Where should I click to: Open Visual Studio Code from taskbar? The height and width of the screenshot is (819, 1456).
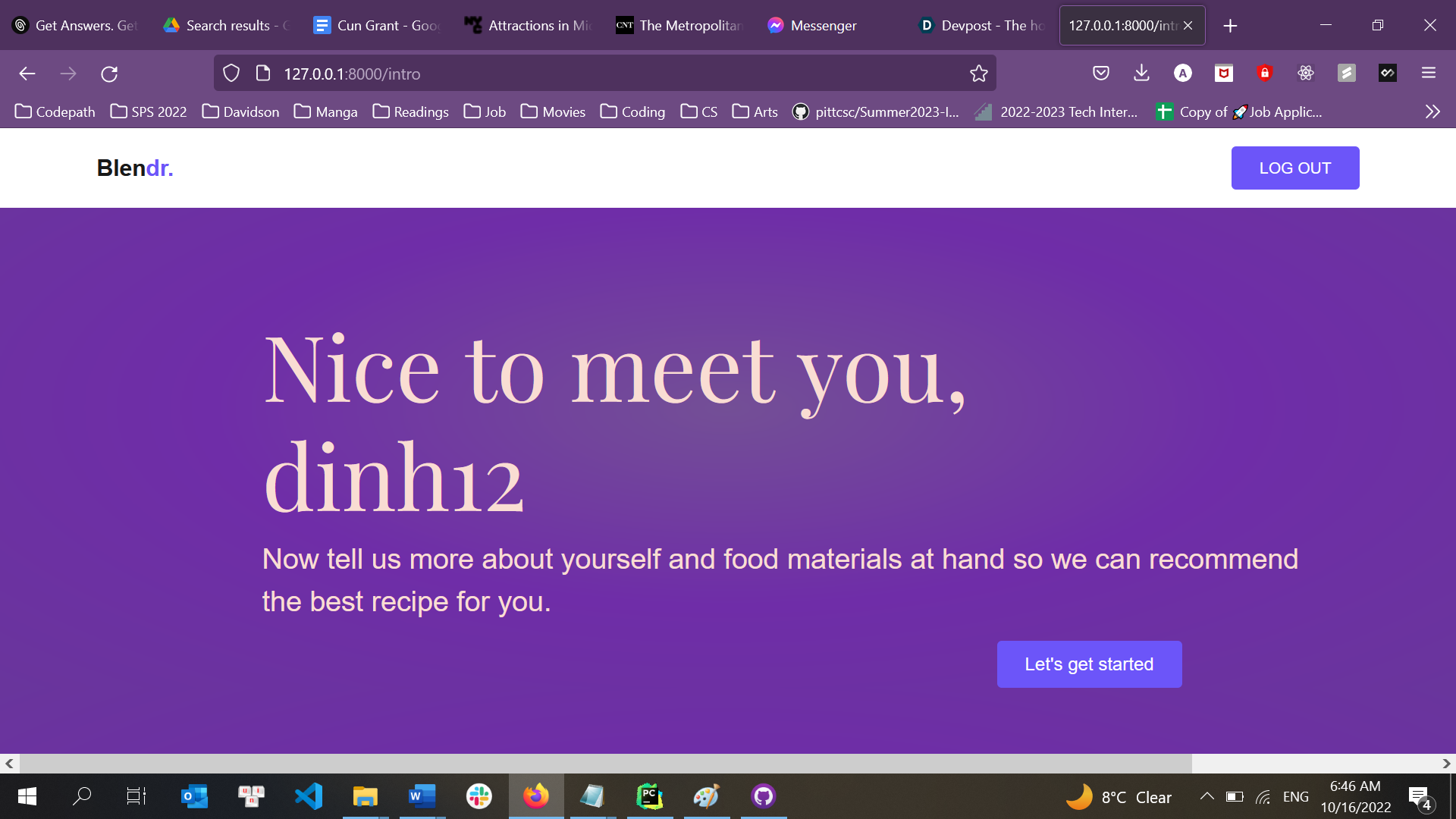(309, 796)
